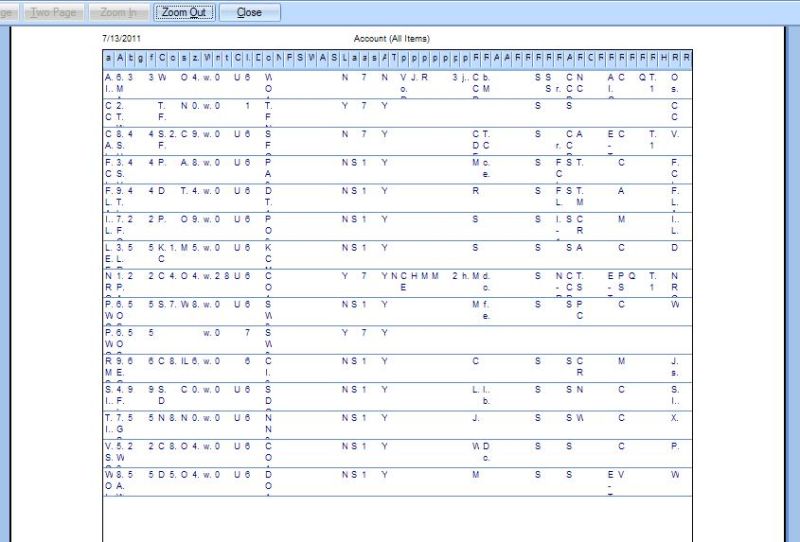Click the column header labeled z.
Screen dimensions: 800x542
pos(195,58)
